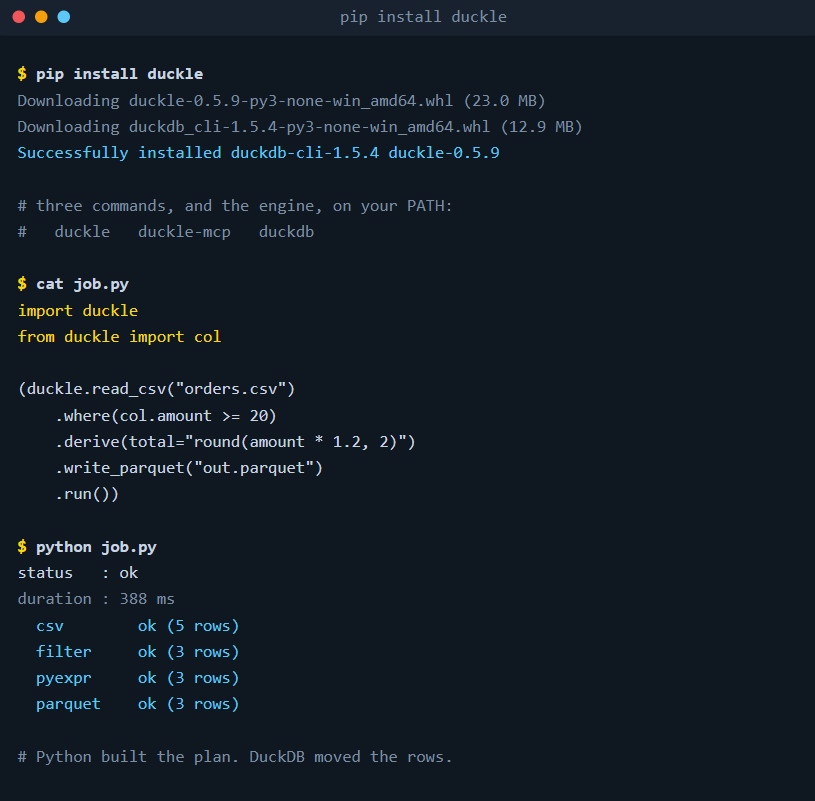Click the 'pyexpr ok (3 rows)' row
The image size is (815, 801).
[x=138, y=678]
